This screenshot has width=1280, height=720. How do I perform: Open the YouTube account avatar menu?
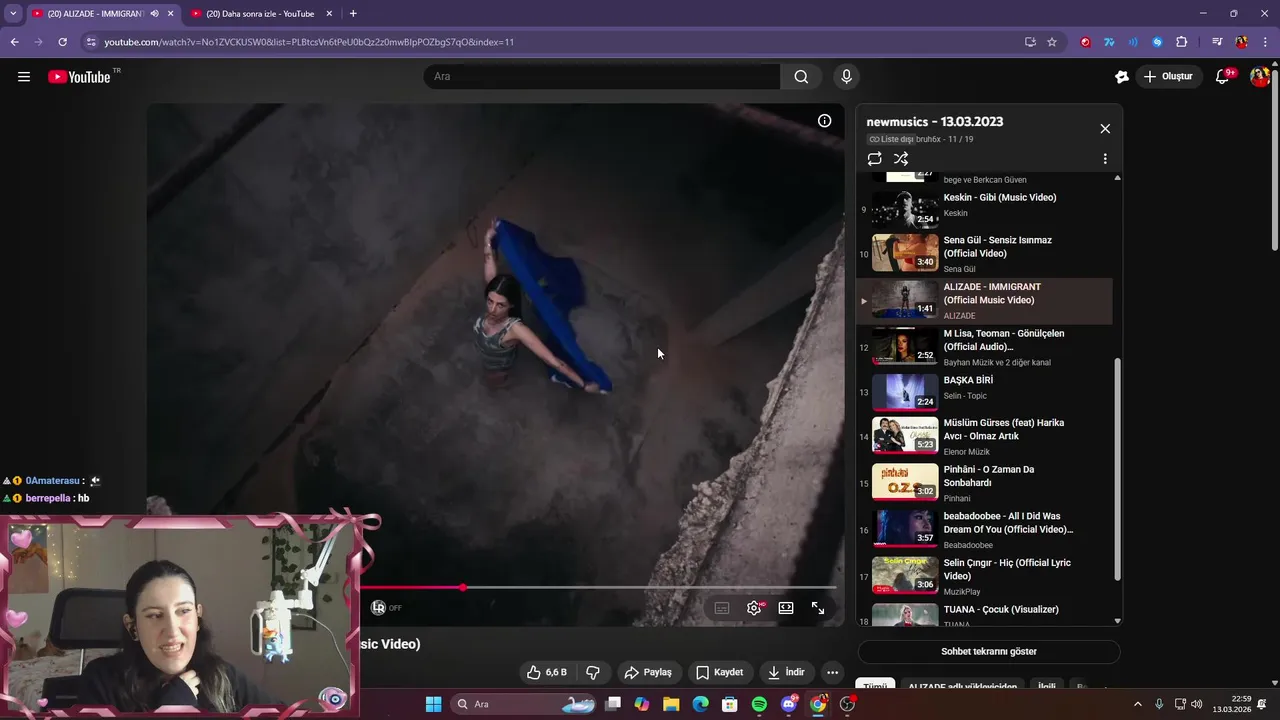tap(1260, 77)
